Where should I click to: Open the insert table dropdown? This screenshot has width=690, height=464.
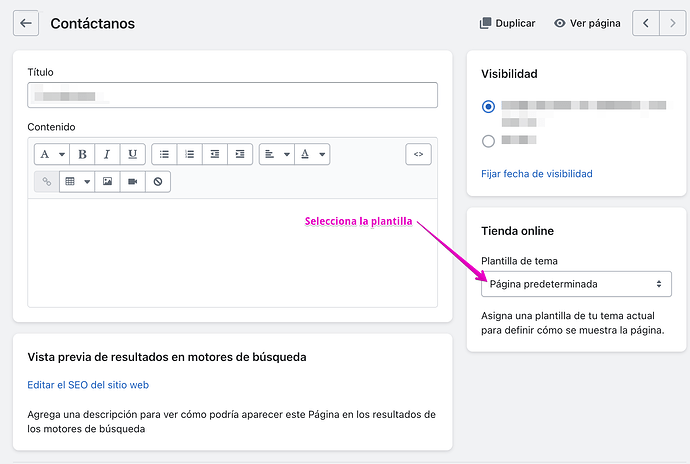tap(77, 182)
